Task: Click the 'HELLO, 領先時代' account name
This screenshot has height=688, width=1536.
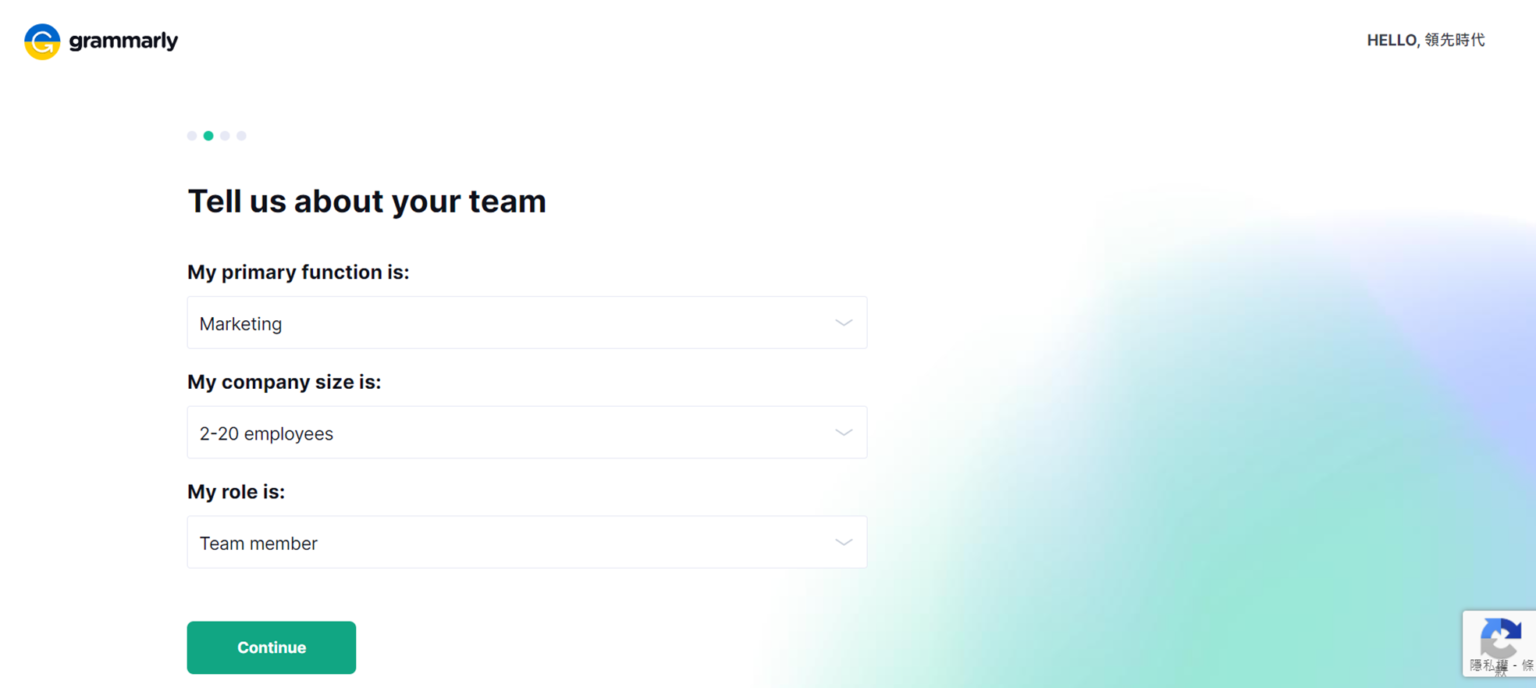Action: (1426, 40)
